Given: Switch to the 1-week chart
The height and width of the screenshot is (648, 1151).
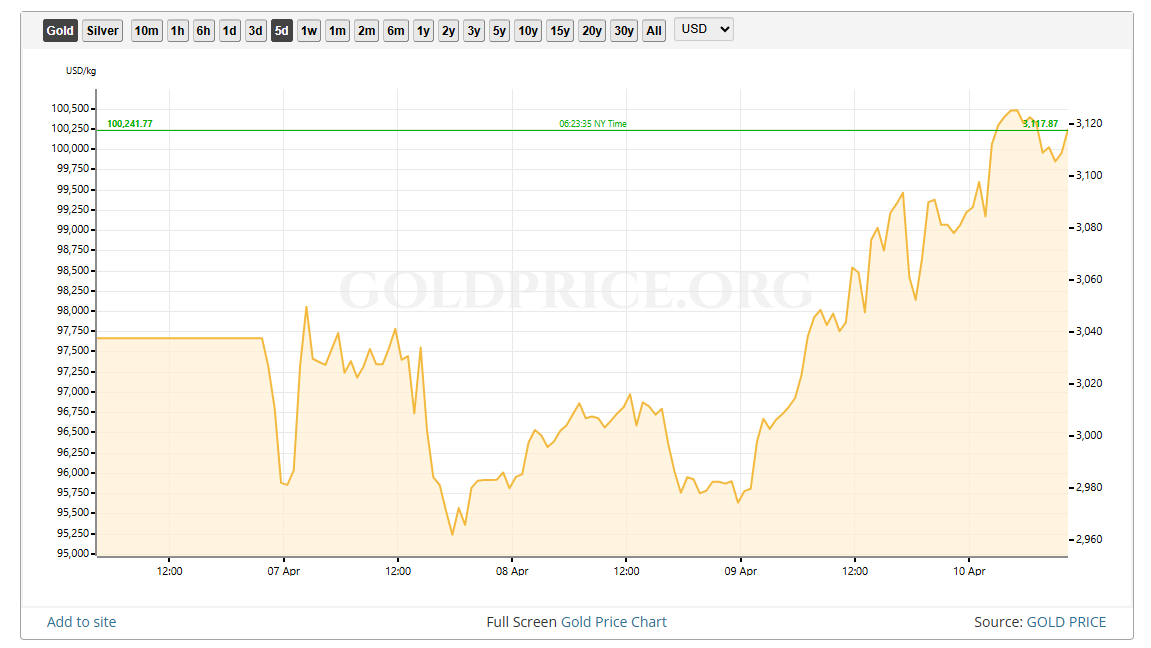Looking at the screenshot, I should click(308, 30).
